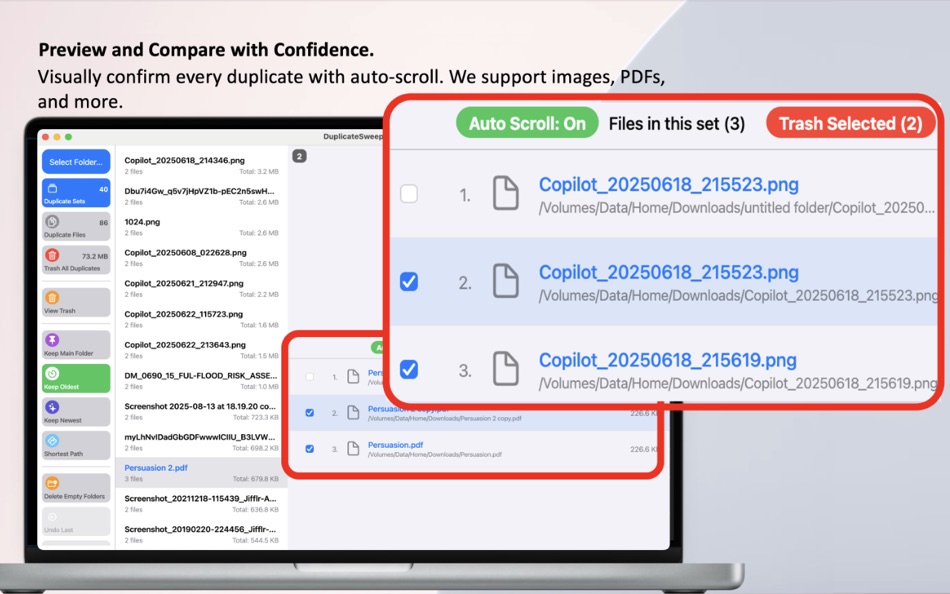
Task: Click the file icon next to Persuasion 2 copy.pdf
Action: coord(353,413)
